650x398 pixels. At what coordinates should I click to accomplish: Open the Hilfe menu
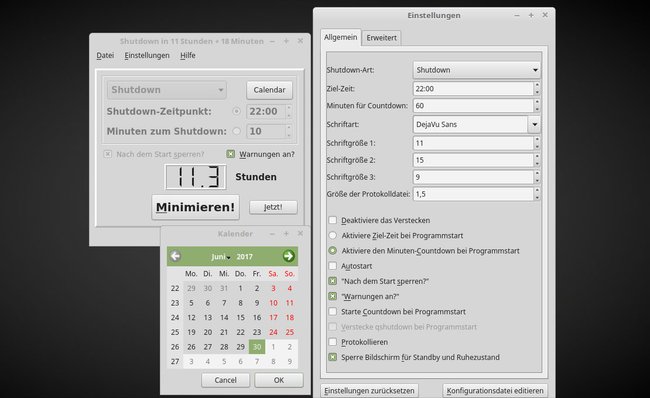pos(188,55)
